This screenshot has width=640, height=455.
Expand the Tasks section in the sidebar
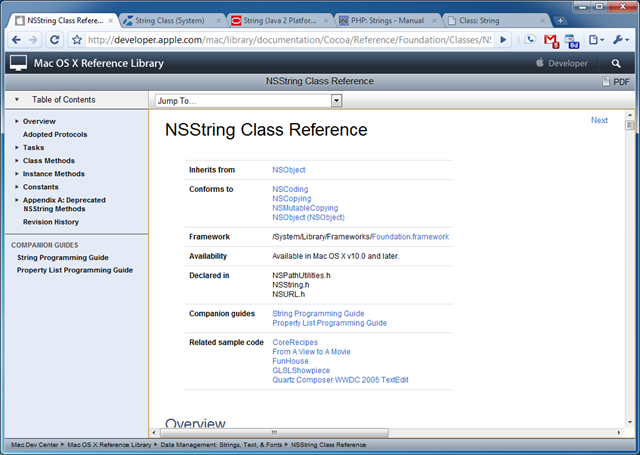point(17,147)
